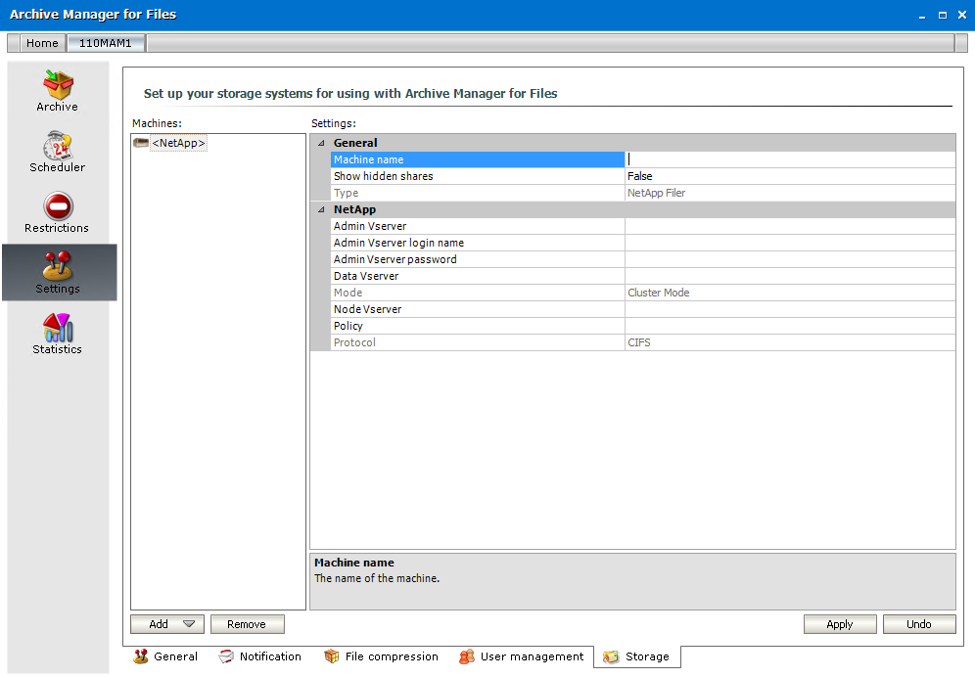
Task: Toggle Show hidden shares value
Action: [x=700, y=176]
